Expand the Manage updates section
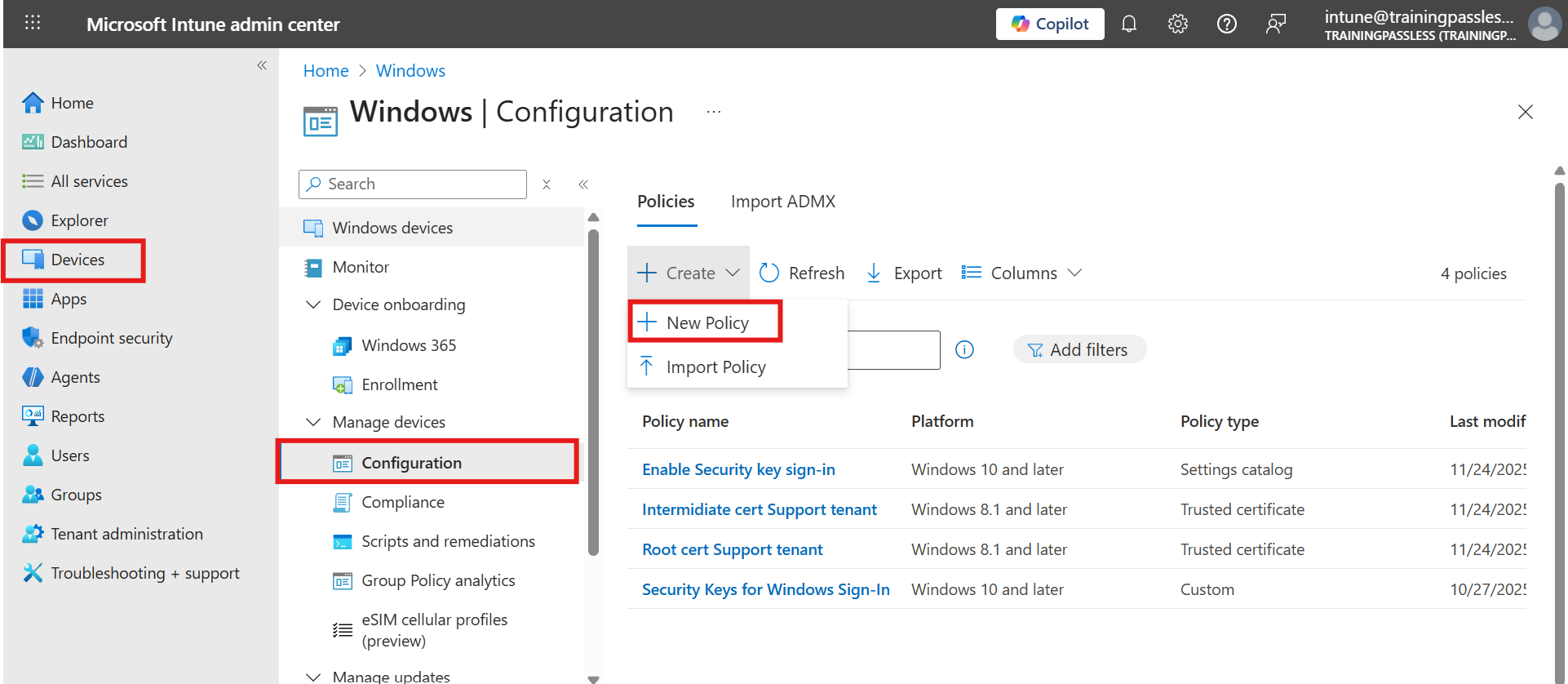 [x=313, y=677]
